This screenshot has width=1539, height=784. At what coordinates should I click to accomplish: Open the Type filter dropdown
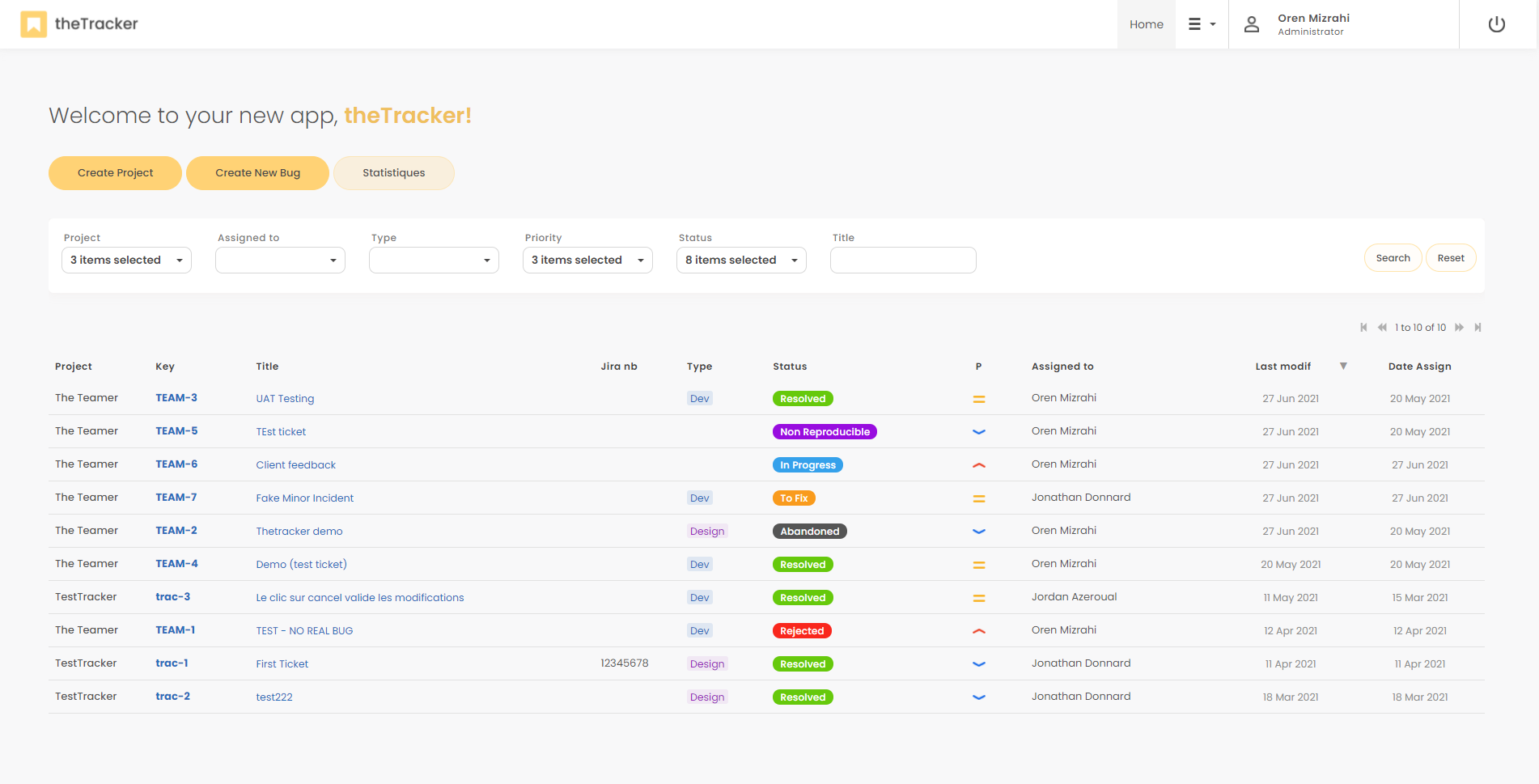434,261
